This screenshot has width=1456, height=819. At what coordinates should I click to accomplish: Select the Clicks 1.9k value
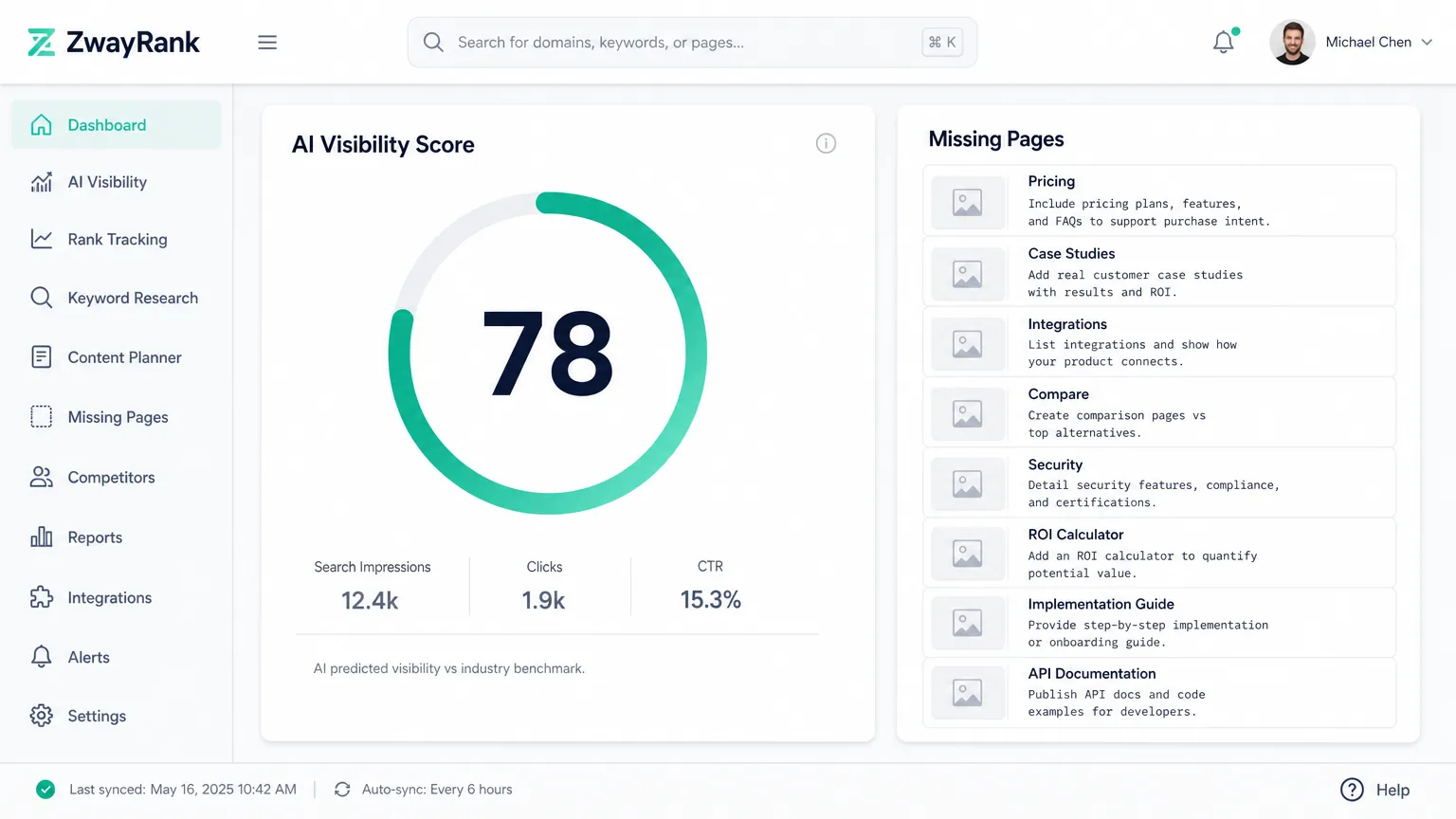[543, 601]
